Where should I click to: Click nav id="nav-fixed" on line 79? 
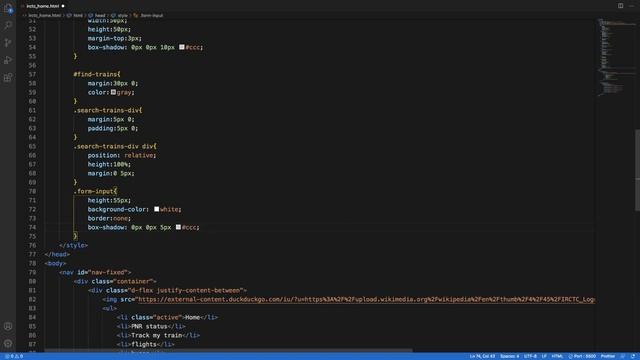[95, 272]
